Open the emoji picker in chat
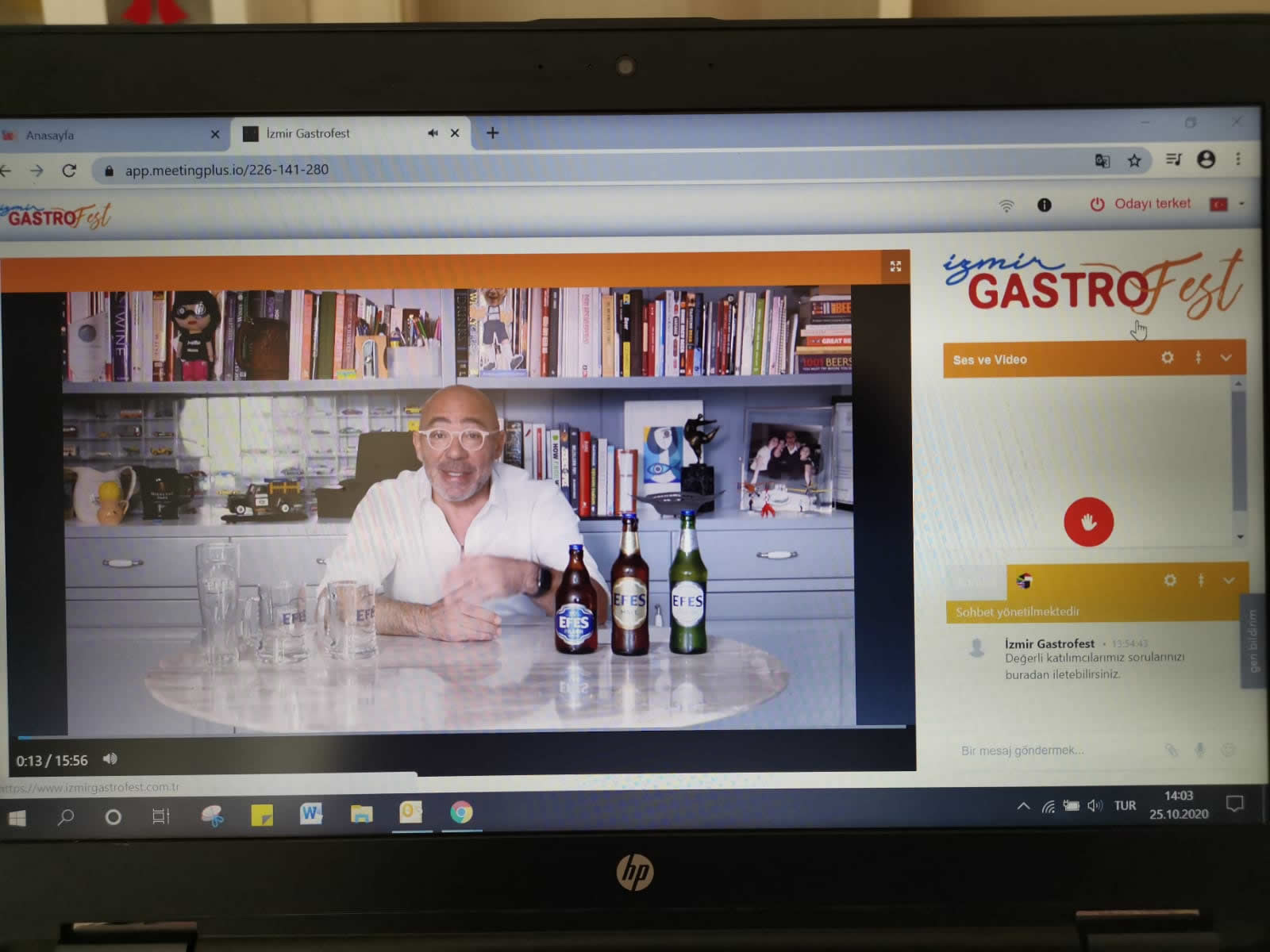1270x952 pixels. [x=1228, y=750]
